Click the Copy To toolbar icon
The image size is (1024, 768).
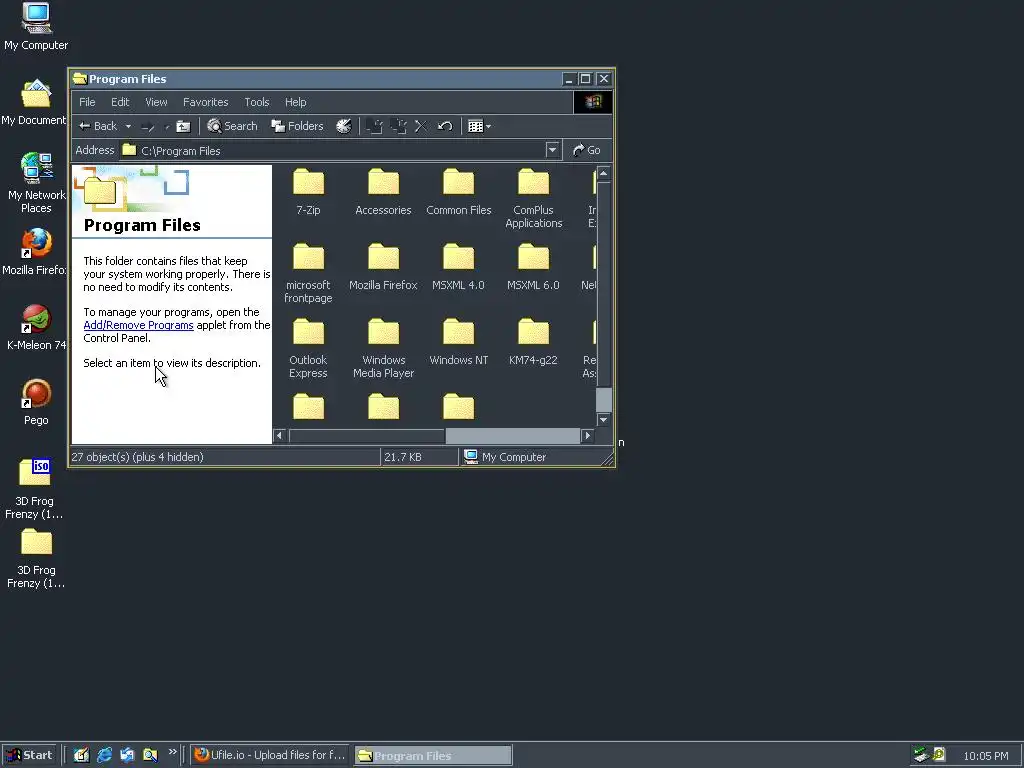click(x=398, y=126)
